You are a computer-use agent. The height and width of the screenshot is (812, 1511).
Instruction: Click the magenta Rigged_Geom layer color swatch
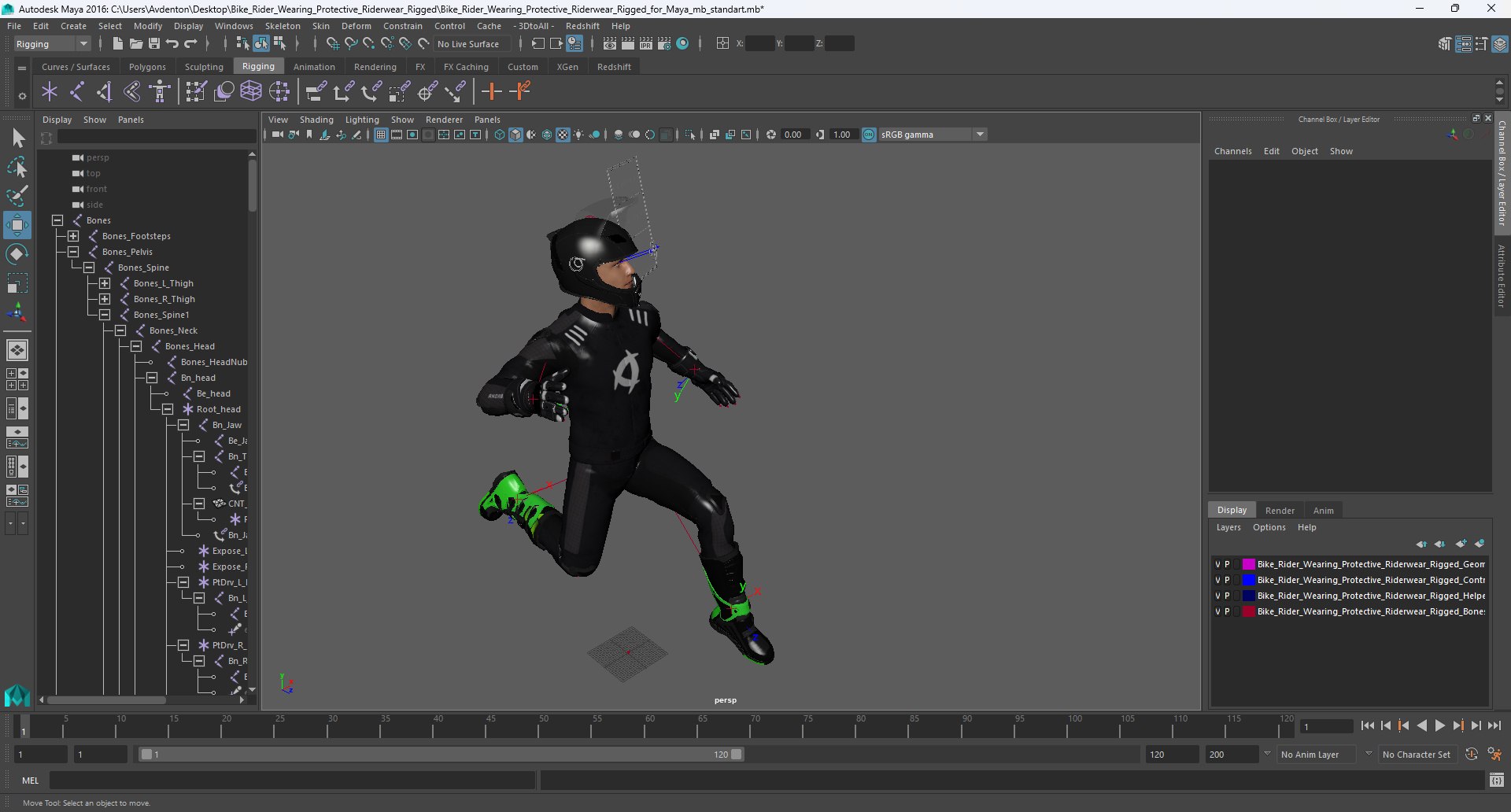[x=1248, y=564]
